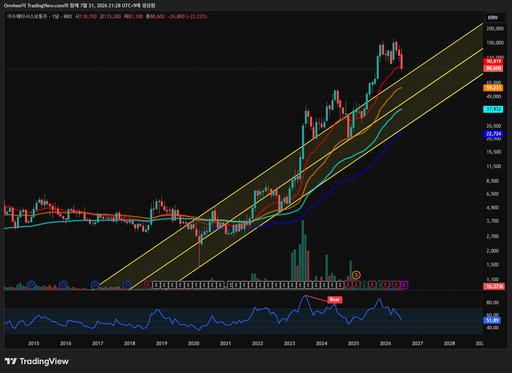Click the 26,500 price axis label

click(x=494, y=126)
